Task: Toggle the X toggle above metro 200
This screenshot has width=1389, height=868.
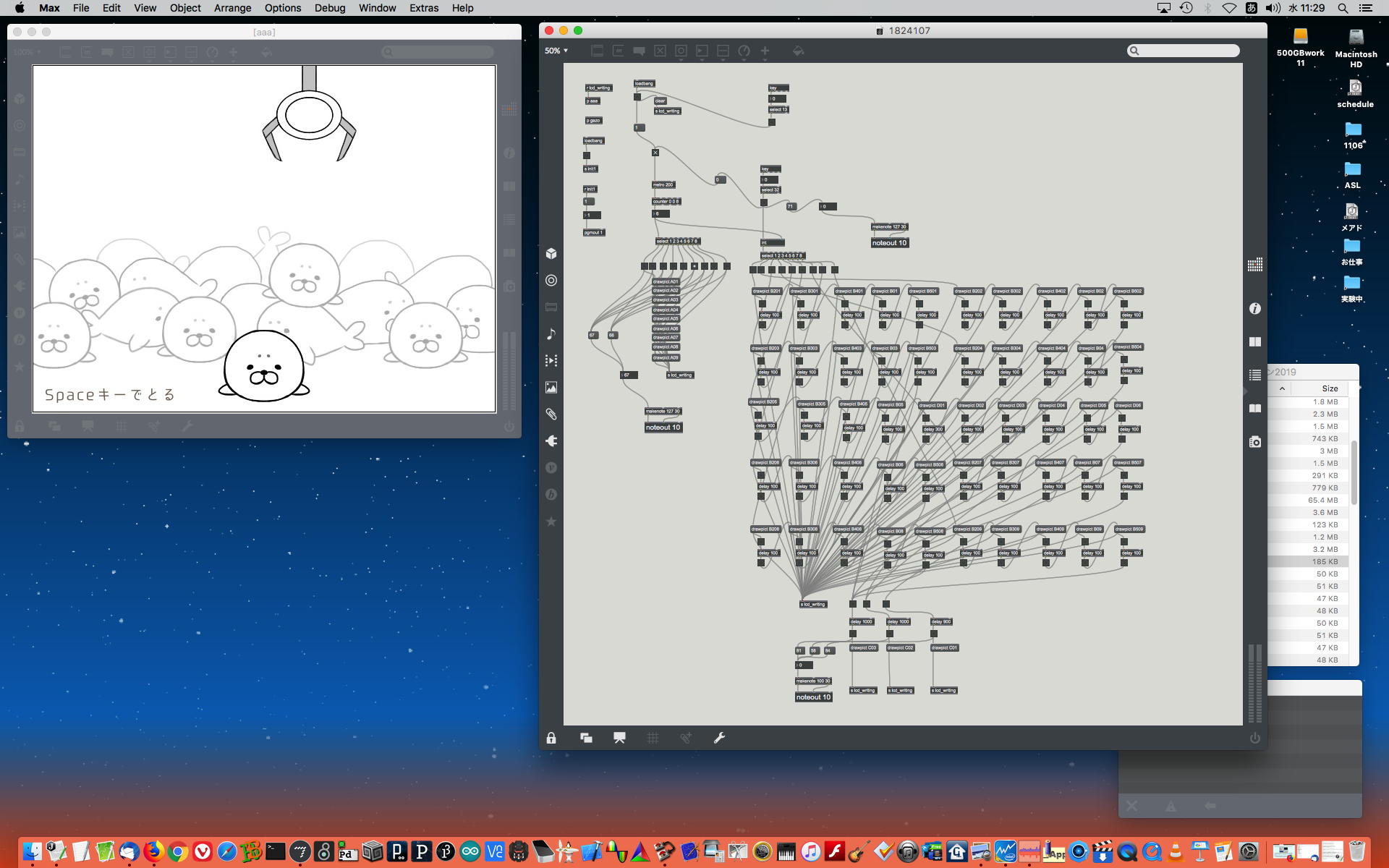Action: (655, 153)
